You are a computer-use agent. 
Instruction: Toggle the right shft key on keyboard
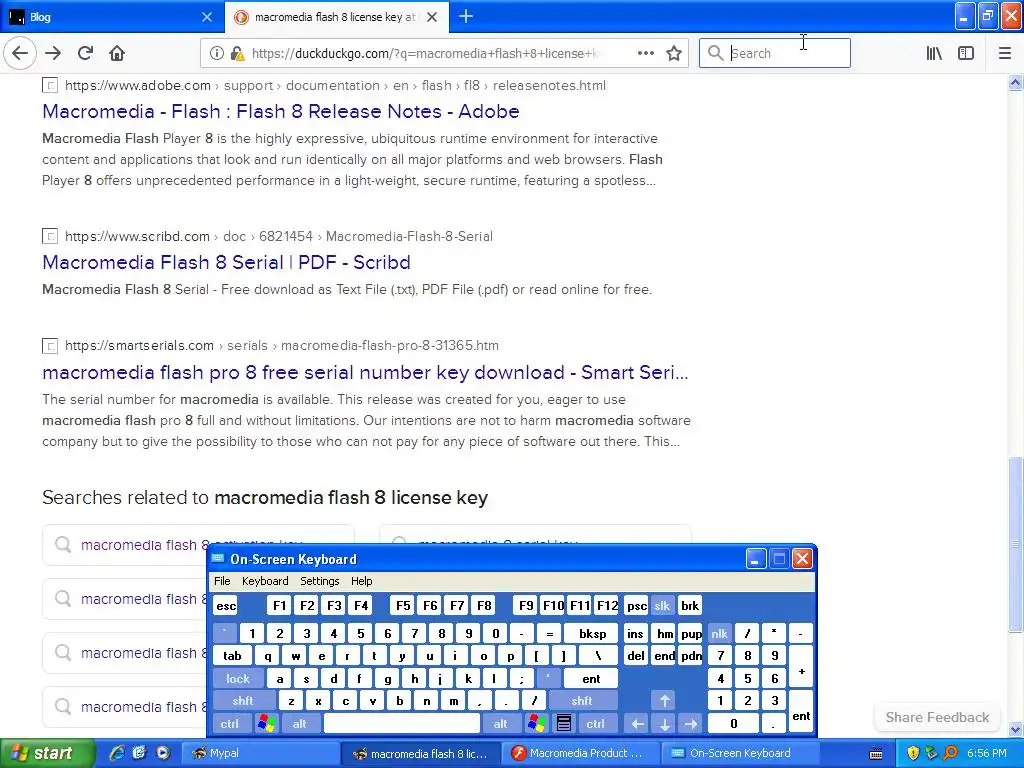pos(581,701)
